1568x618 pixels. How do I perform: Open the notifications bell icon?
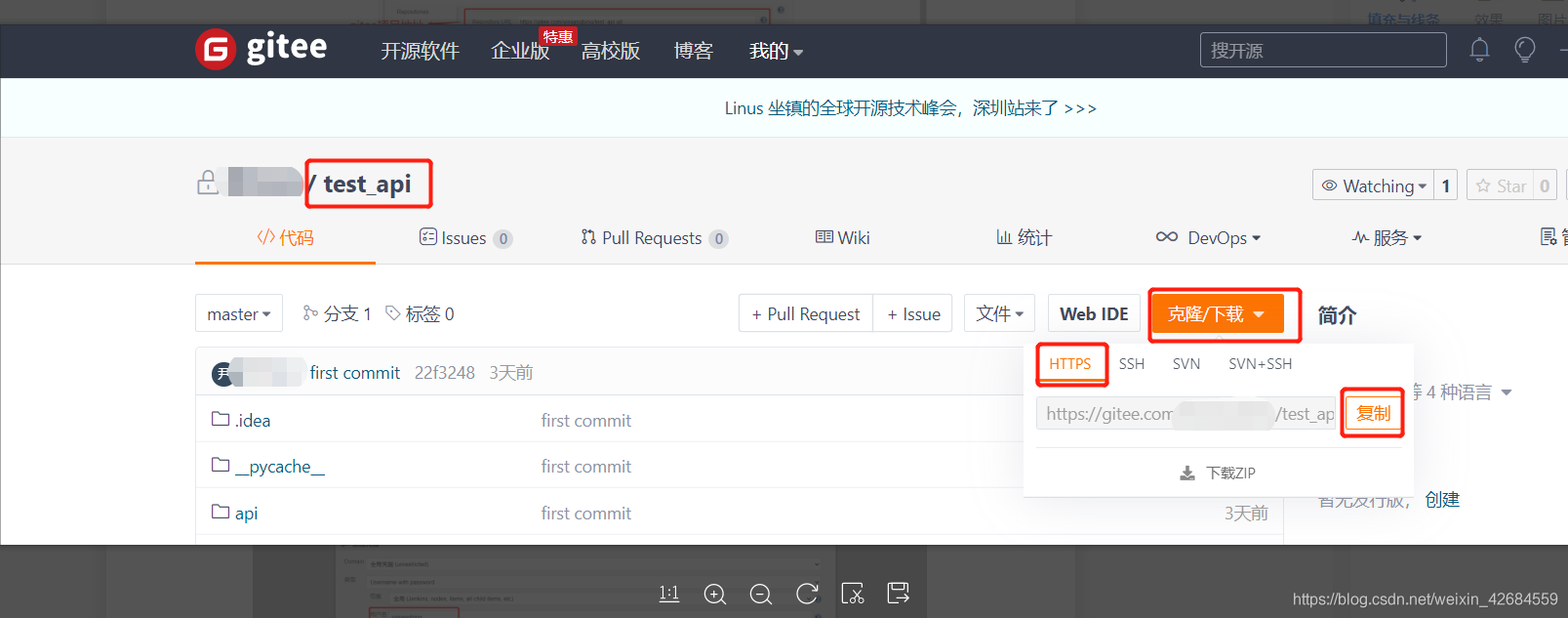[x=1479, y=50]
